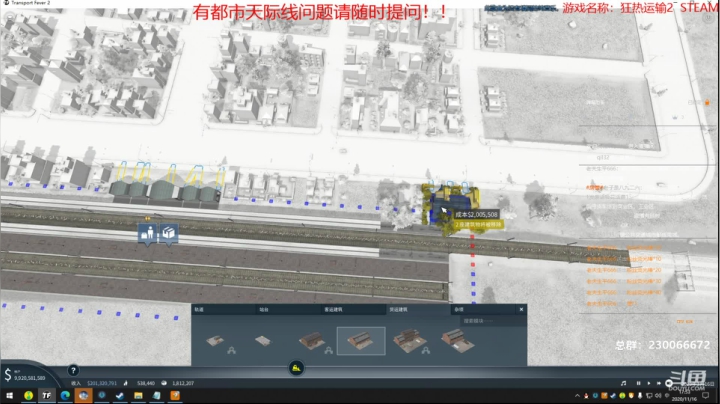This screenshot has width=720, height=404.
Task: Select the sixth cargo building with yard
Action: (457, 341)
